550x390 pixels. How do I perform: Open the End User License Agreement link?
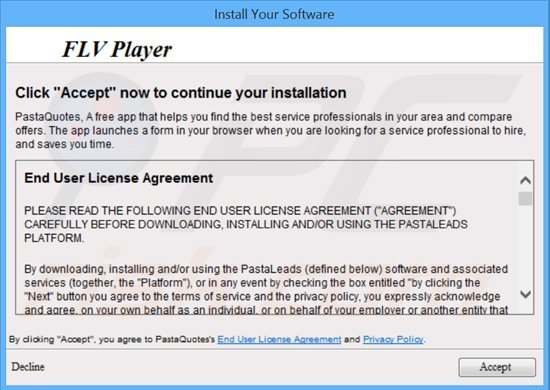pyautogui.click(x=279, y=339)
